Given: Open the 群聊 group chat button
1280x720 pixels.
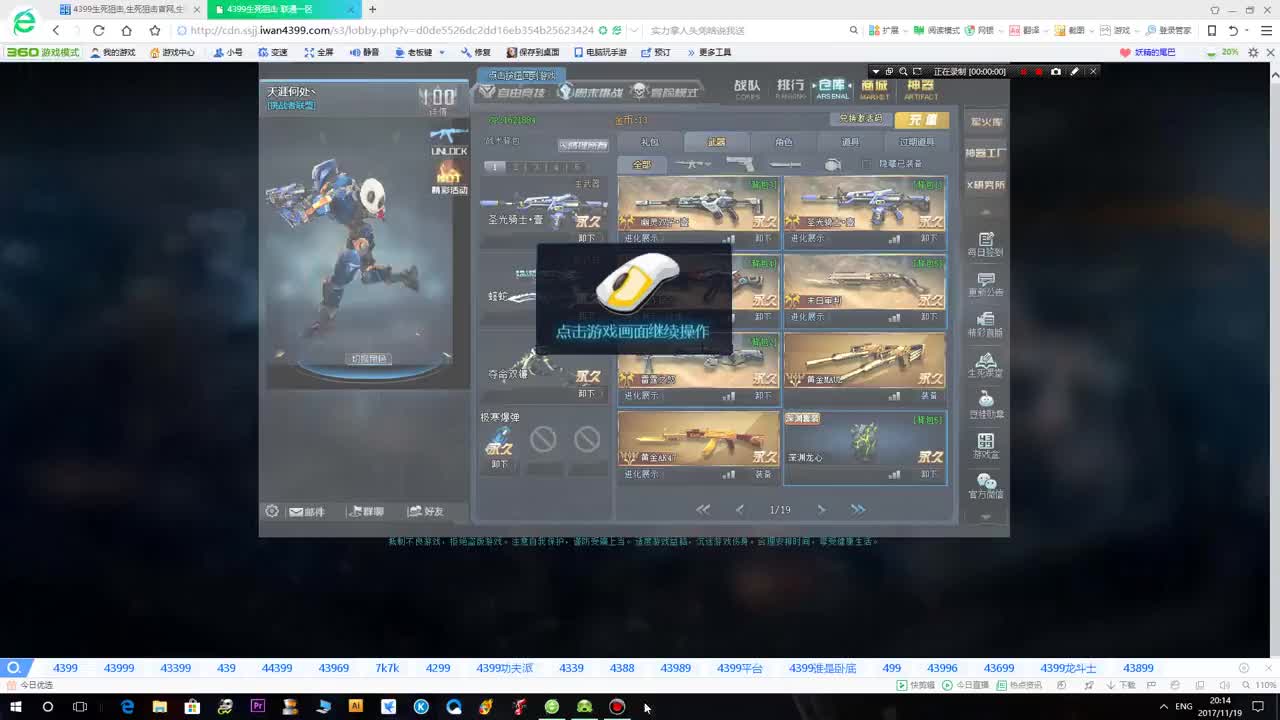Looking at the screenshot, I should [x=366, y=512].
